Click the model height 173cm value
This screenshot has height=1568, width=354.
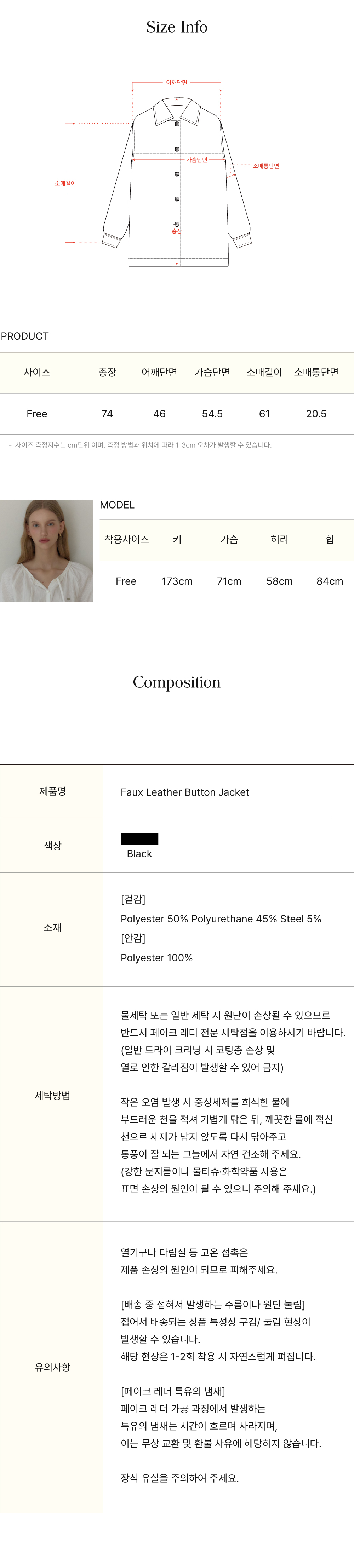click(x=177, y=581)
